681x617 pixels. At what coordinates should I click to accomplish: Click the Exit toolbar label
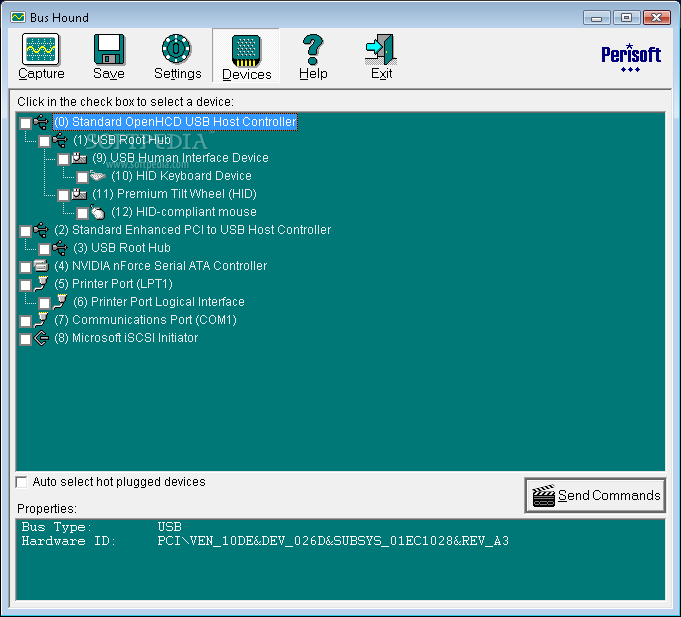point(381,73)
